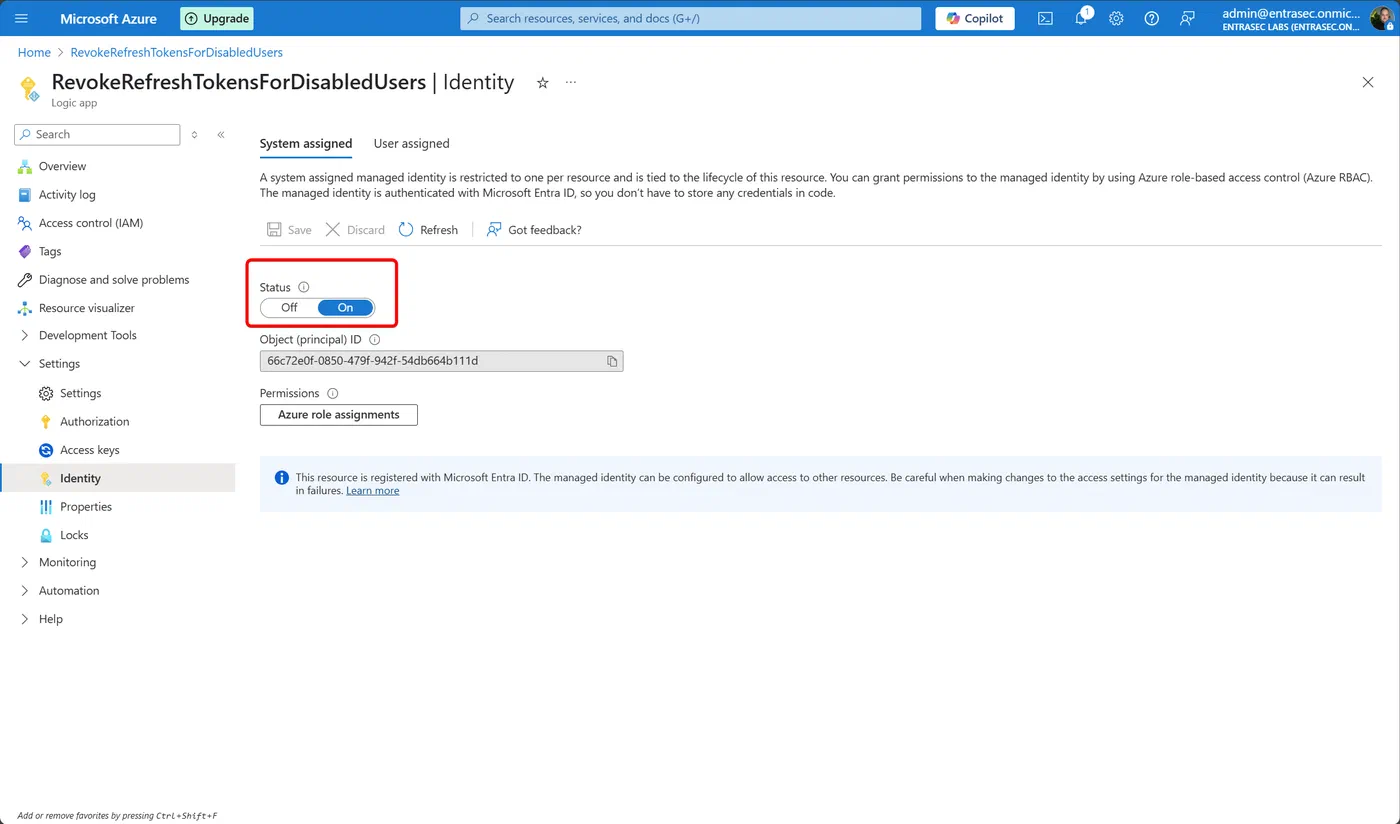Click the RevokeRefreshTokensForDisabledUsers breadcrumb link
Image resolution: width=1400 pixels, height=824 pixels.
pos(177,52)
